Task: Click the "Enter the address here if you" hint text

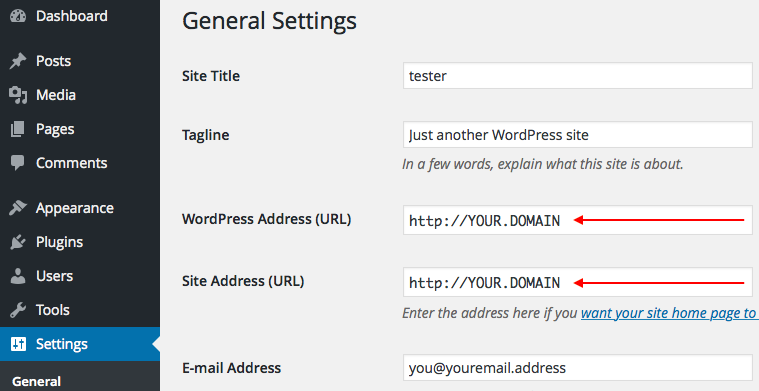Action: [x=490, y=313]
